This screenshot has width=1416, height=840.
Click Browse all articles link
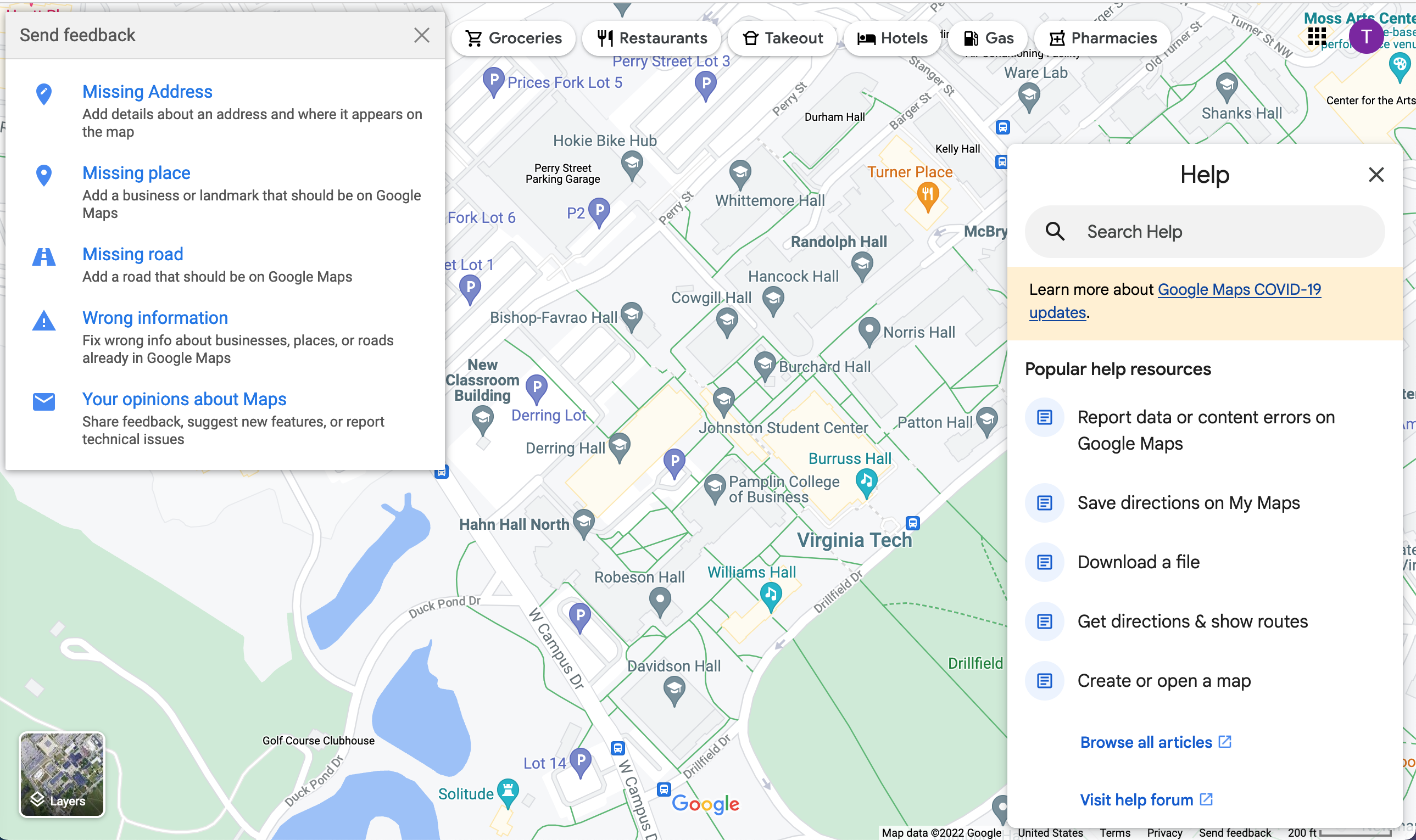pyautogui.click(x=1156, y=742)
